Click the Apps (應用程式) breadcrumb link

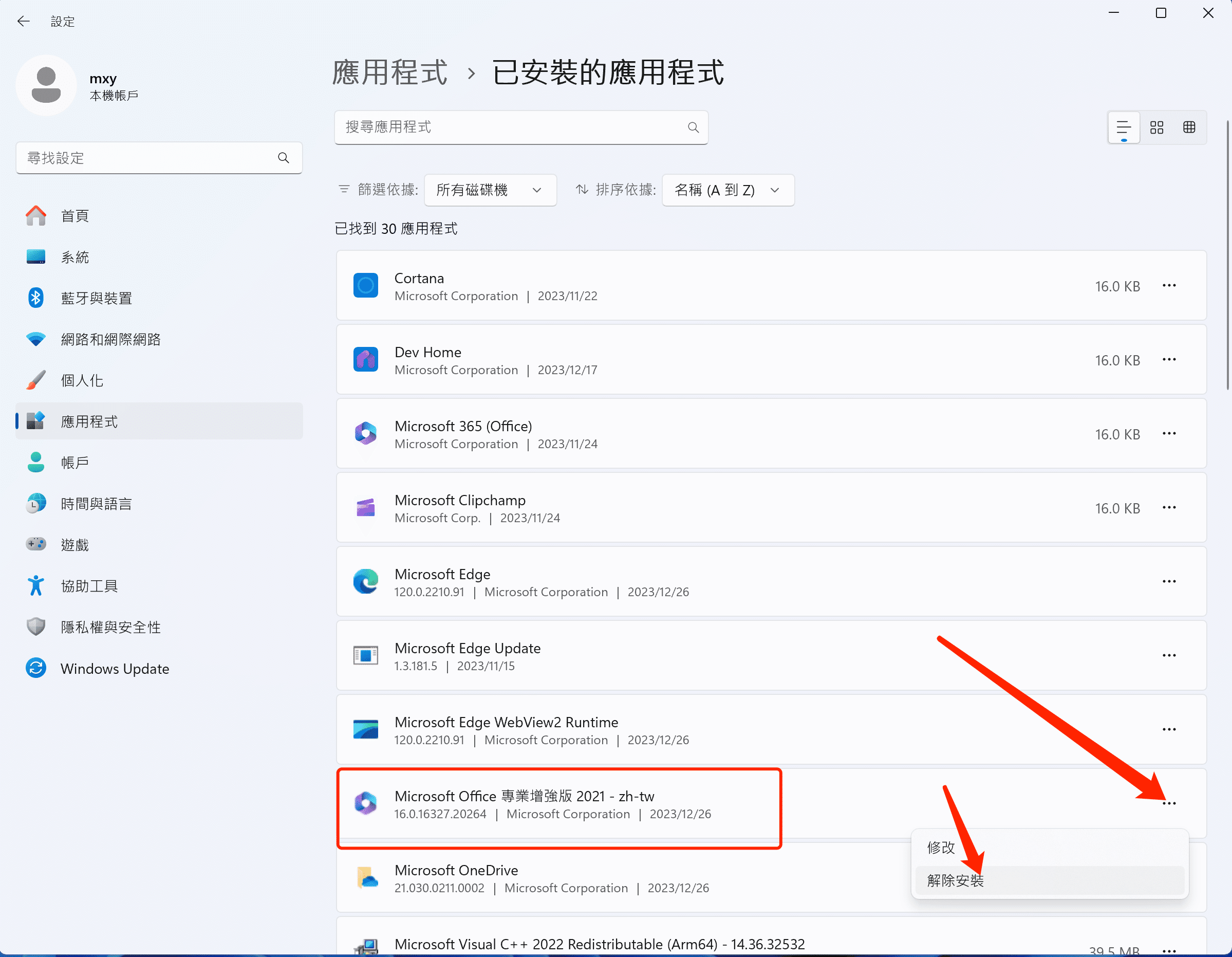390,73
